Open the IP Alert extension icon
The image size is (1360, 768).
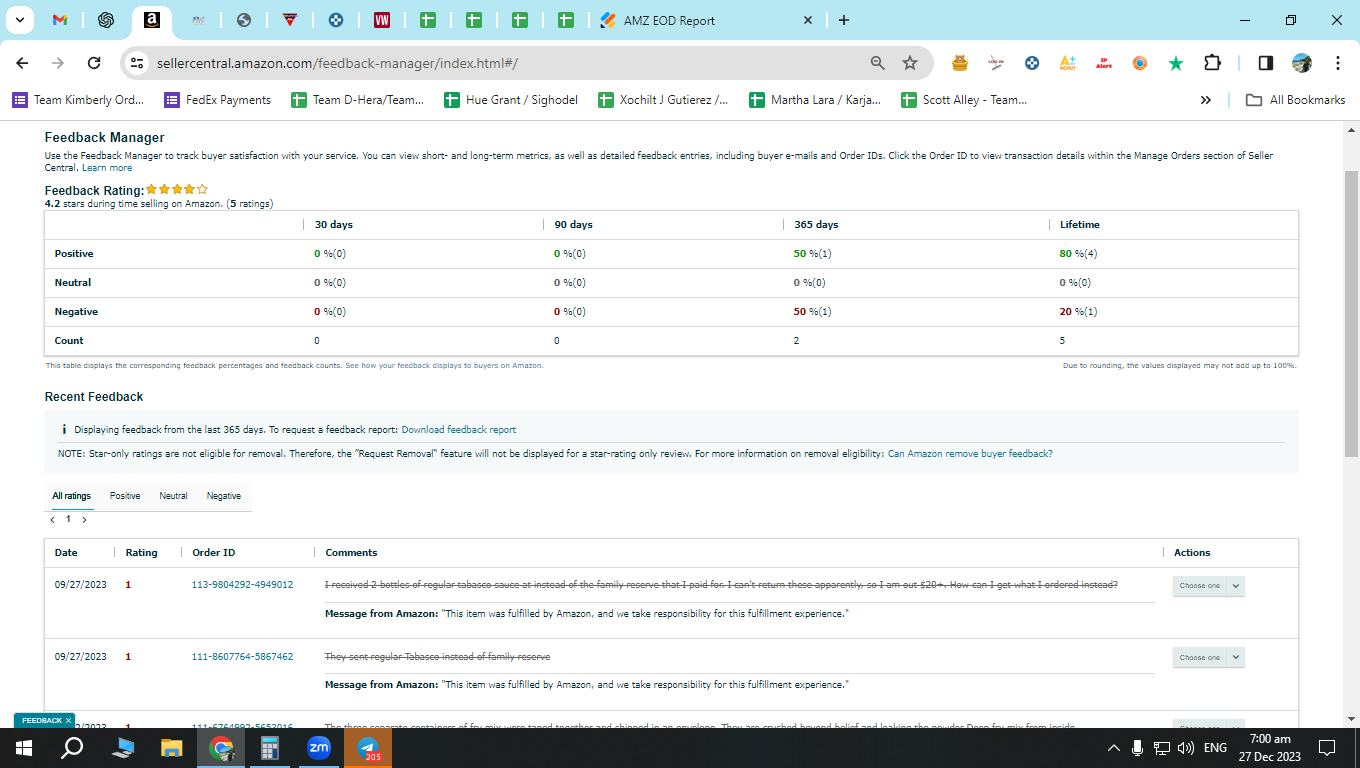pos(1104,63)
